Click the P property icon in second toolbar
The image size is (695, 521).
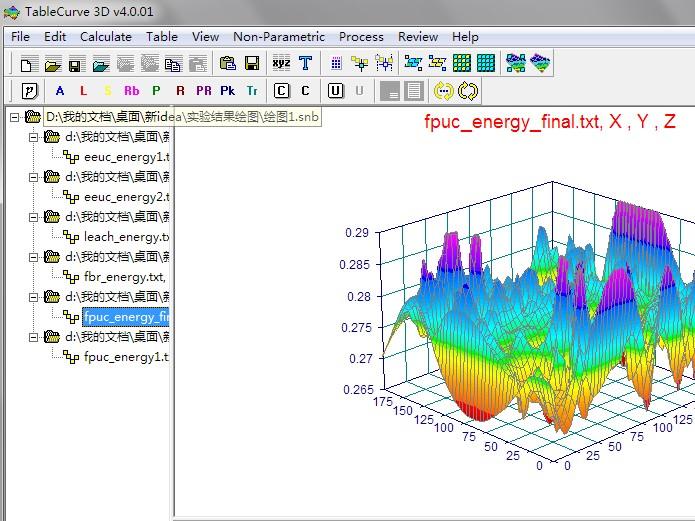click(x=29, y=91)
